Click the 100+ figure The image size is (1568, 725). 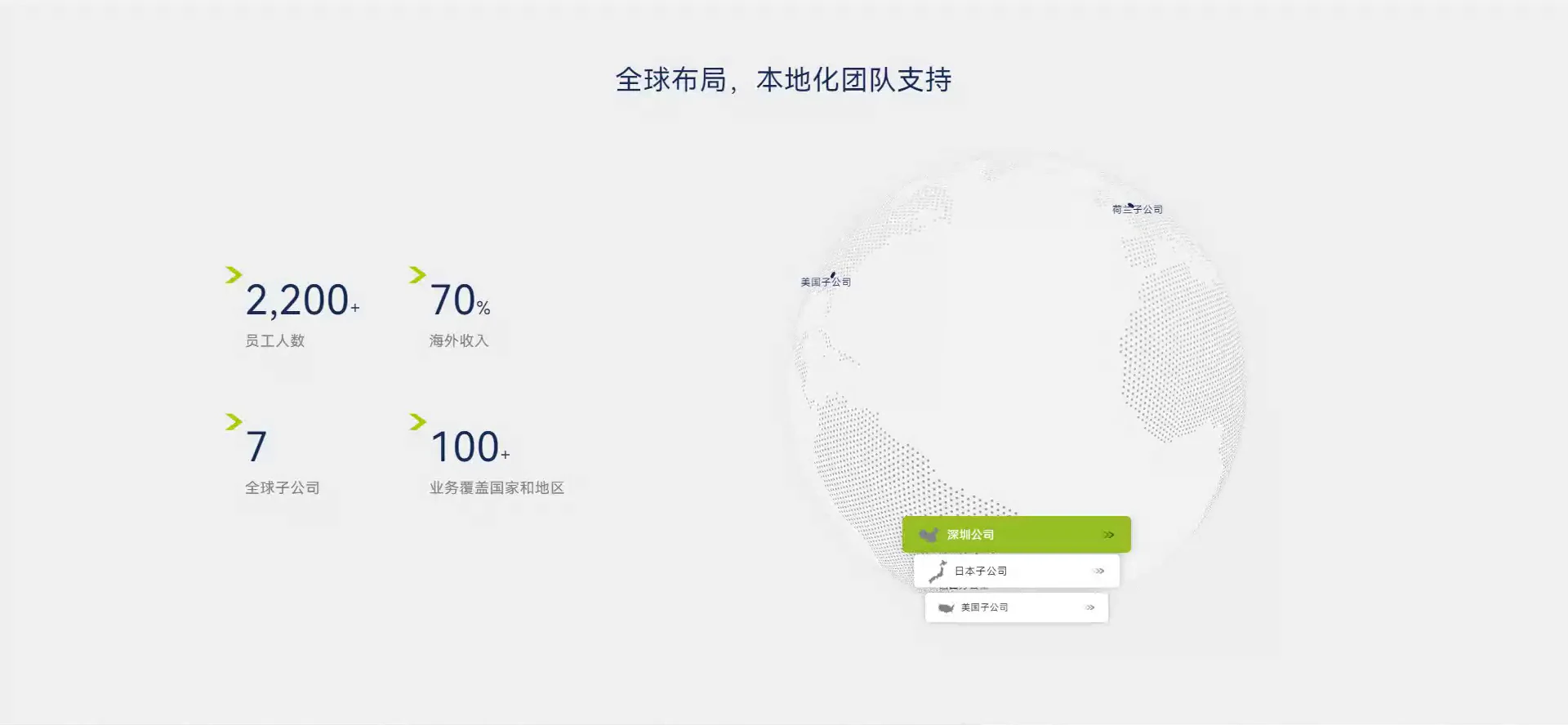tap(470, 447)
